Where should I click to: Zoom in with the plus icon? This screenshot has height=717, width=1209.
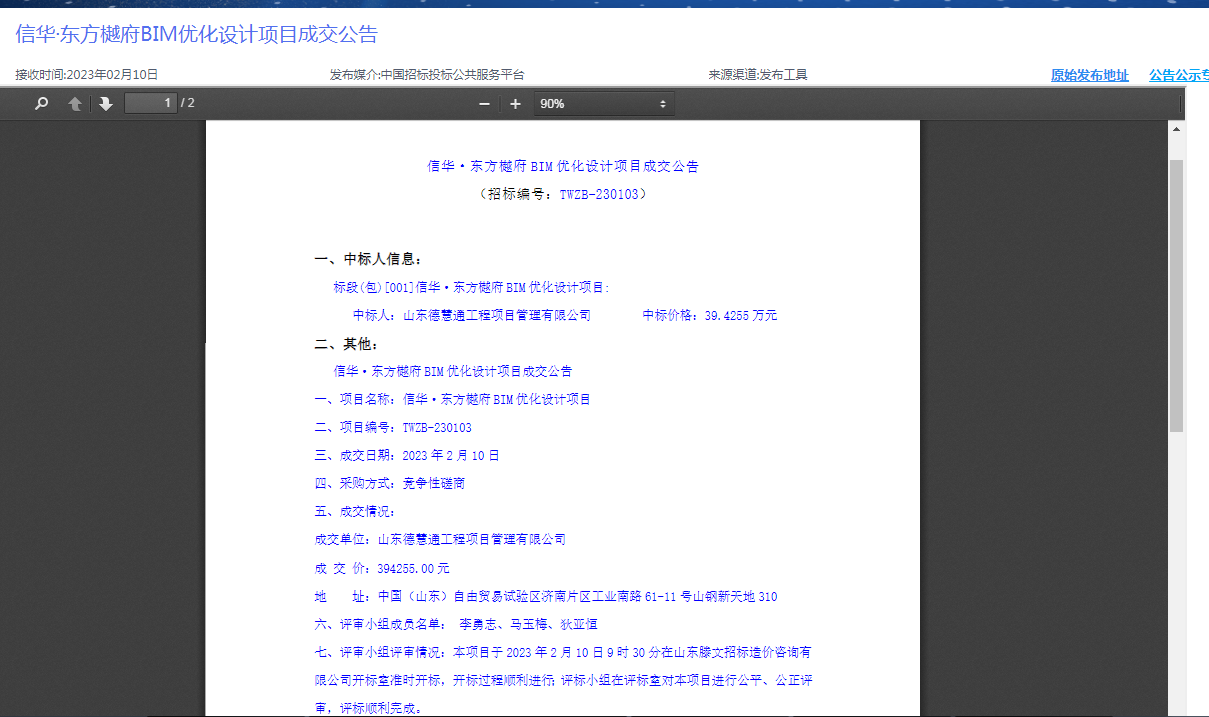click(514, 102)
